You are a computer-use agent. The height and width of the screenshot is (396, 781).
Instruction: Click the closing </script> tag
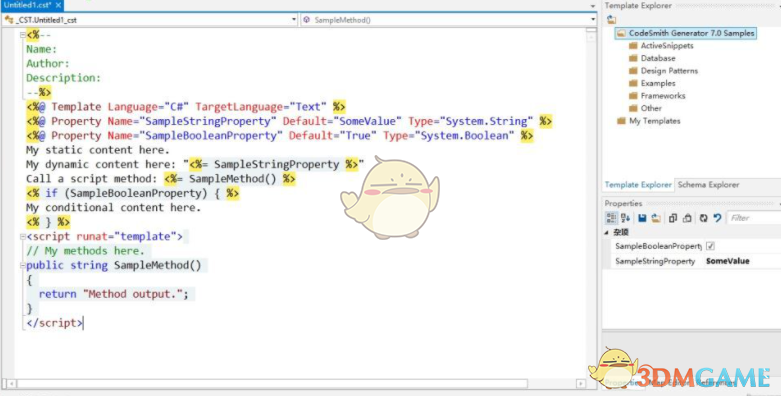(54, 323)
